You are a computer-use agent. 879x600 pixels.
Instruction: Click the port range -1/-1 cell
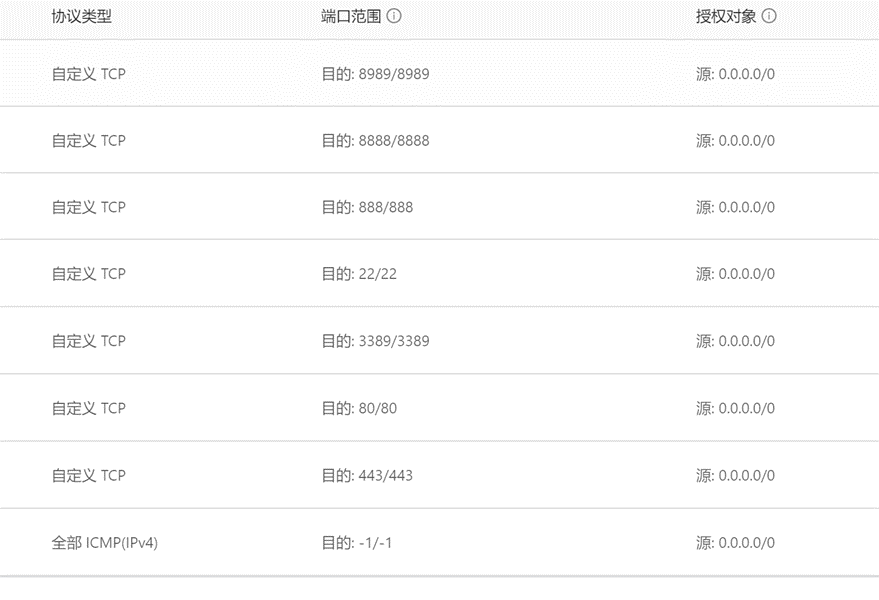pos(357,543)
